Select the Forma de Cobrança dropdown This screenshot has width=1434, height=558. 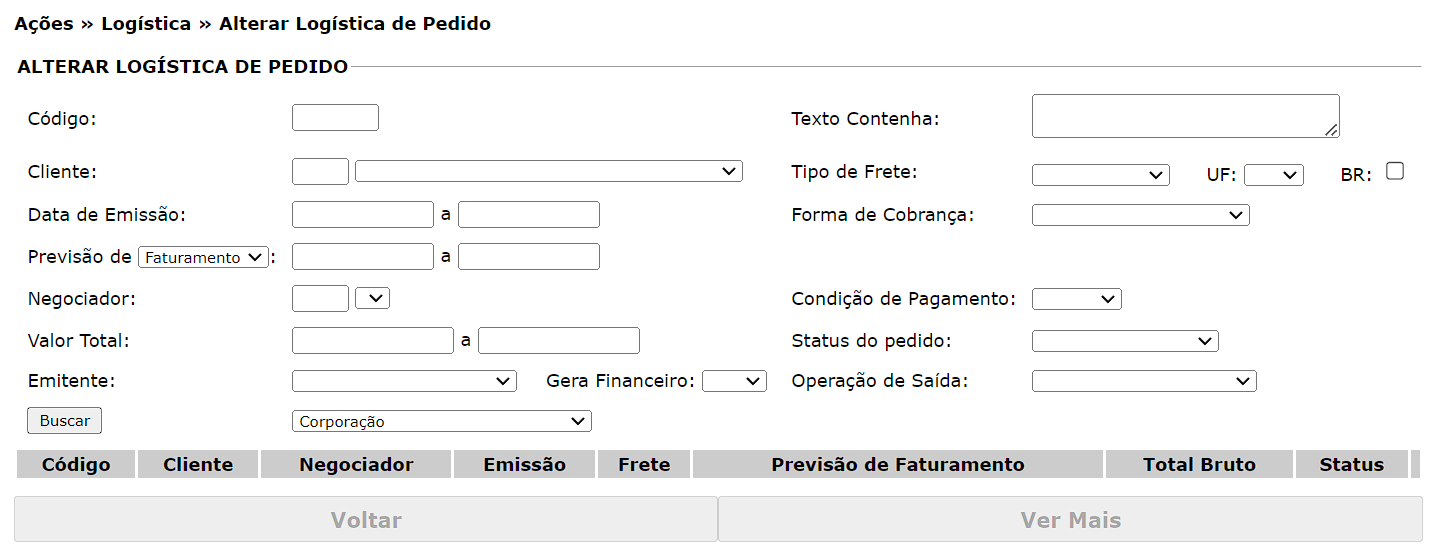1140,215
